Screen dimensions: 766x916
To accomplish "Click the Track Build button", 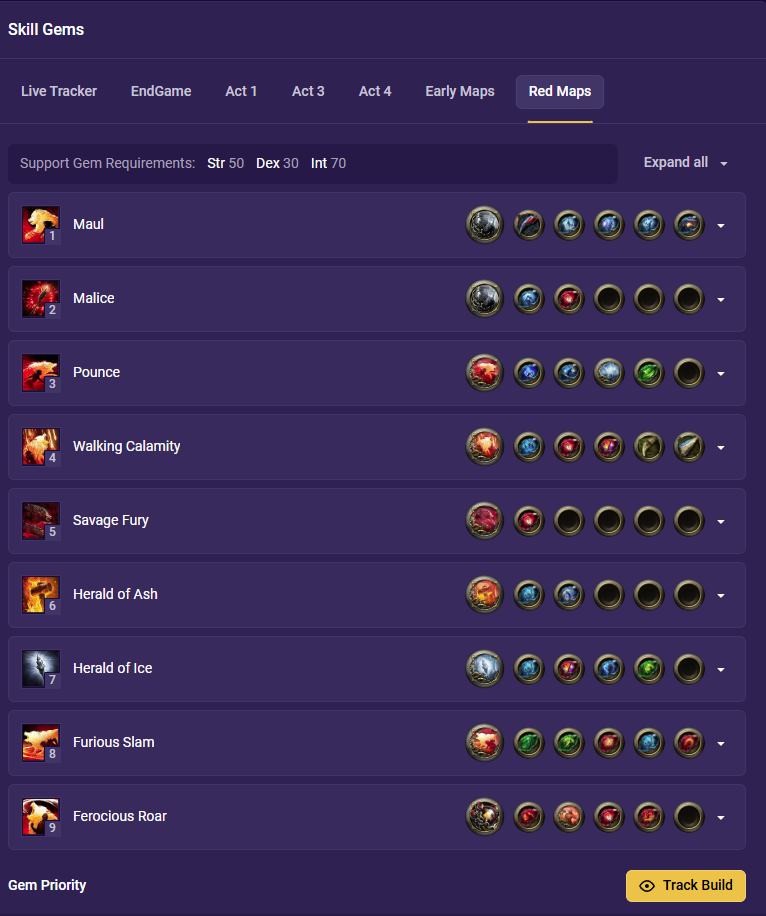I will 685,886.
